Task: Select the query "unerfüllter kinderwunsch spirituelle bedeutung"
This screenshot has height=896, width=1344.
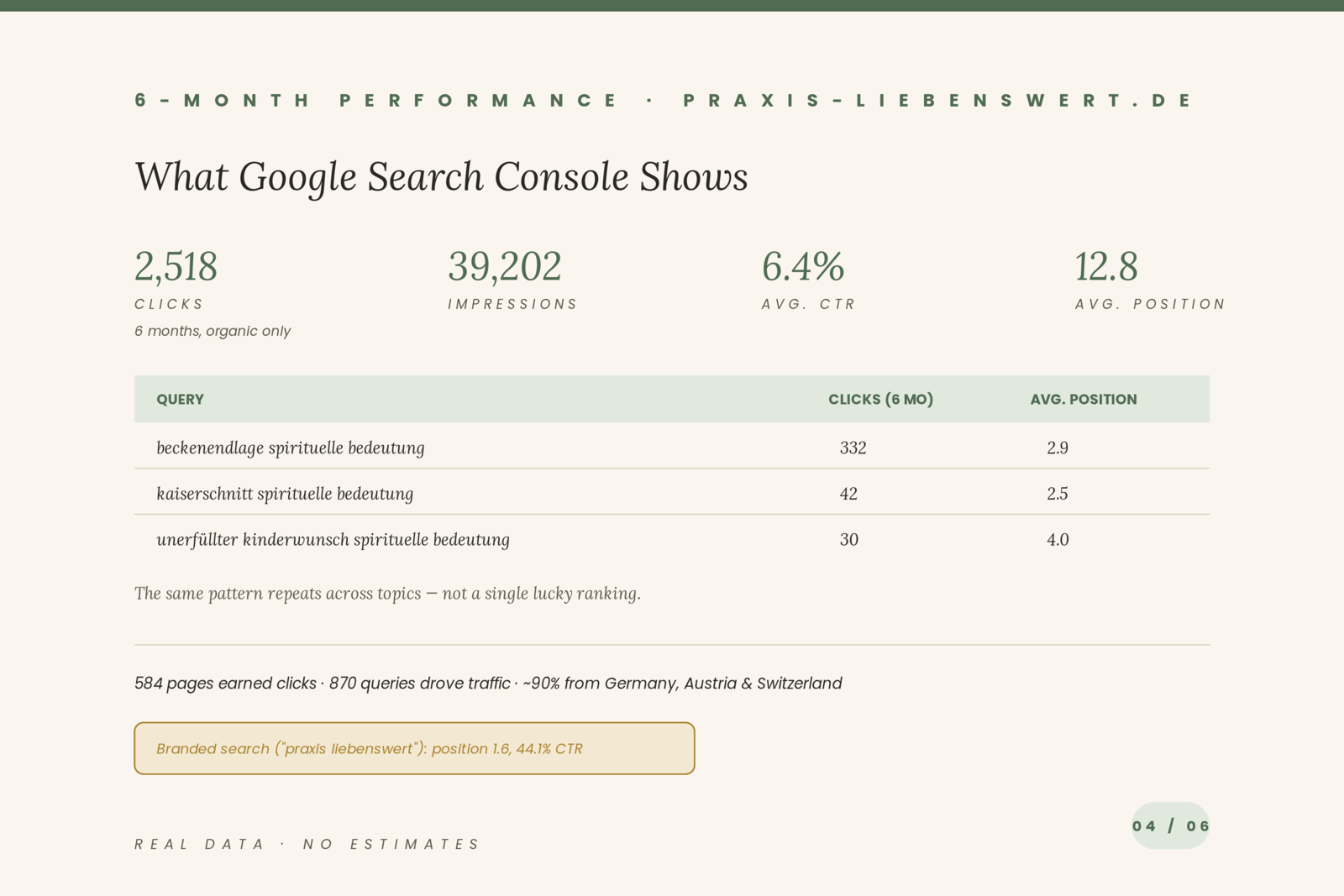Action: tap(333, 540)
